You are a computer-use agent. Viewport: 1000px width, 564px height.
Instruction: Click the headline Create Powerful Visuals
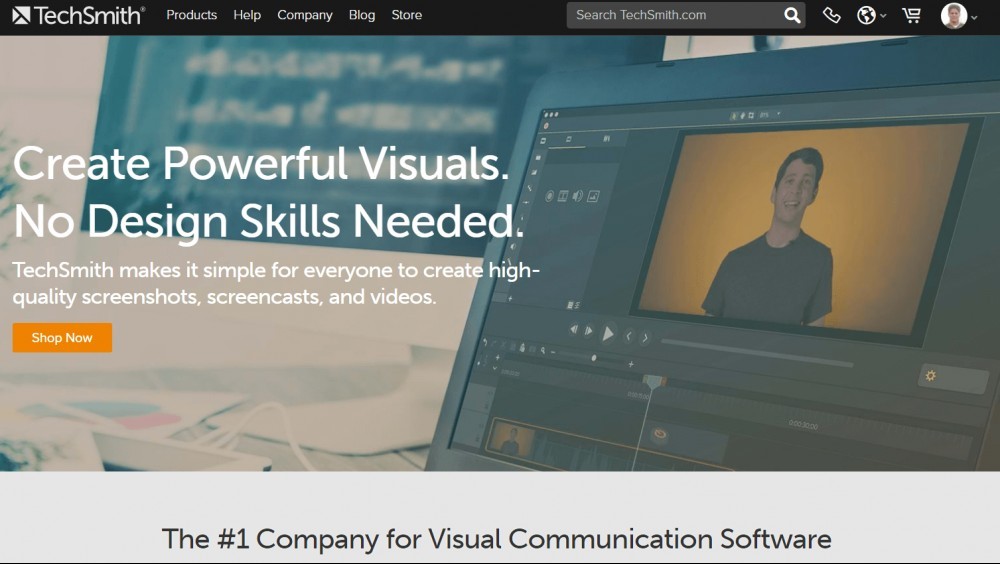(x=261, y=163)
